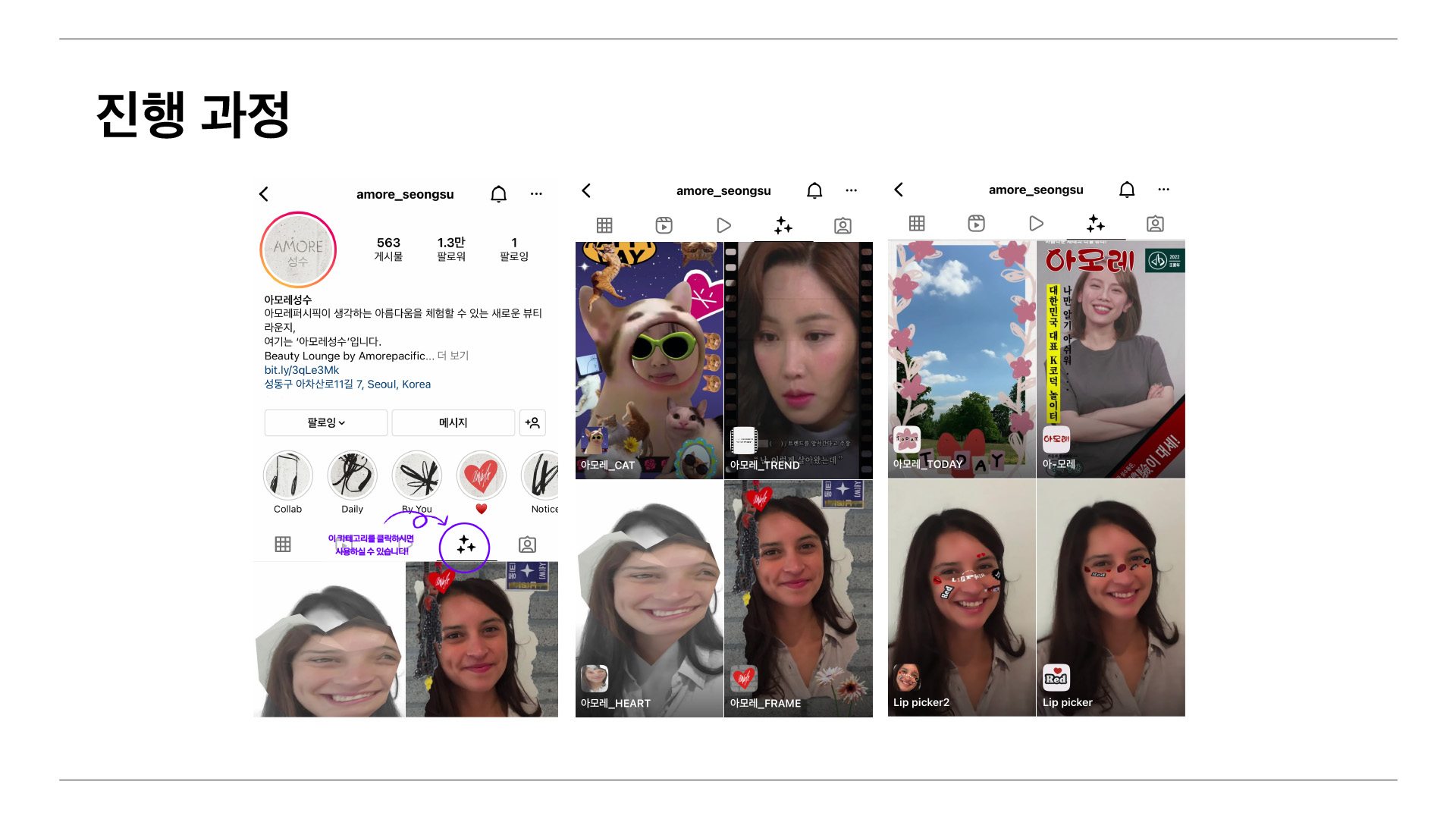Select the video play tab on the middle screen

tap(723, 225)
